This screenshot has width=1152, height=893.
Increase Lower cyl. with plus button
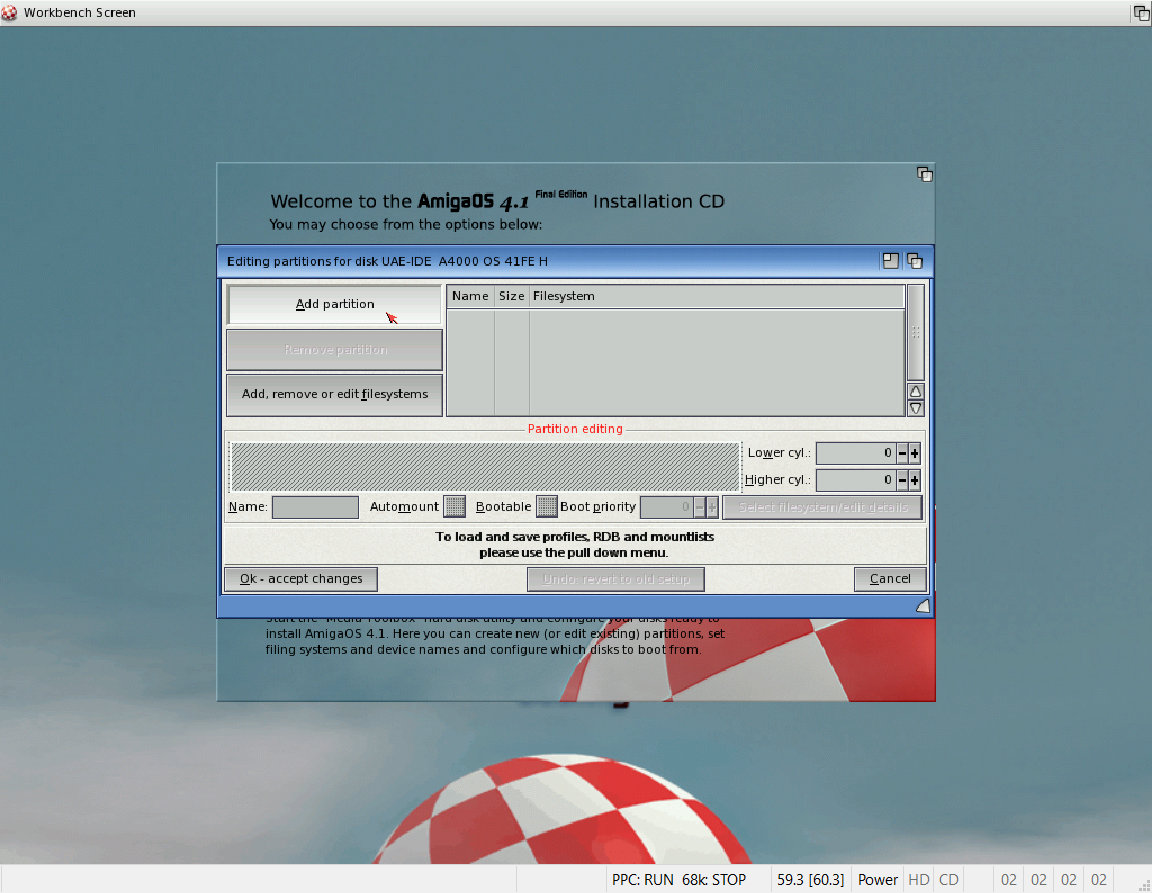click(x=915, y=453)
